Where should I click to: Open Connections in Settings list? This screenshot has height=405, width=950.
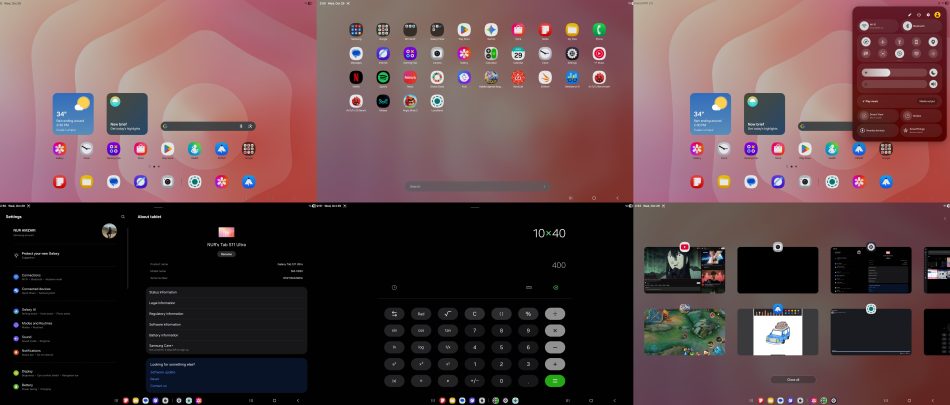[x=64, y=276]
